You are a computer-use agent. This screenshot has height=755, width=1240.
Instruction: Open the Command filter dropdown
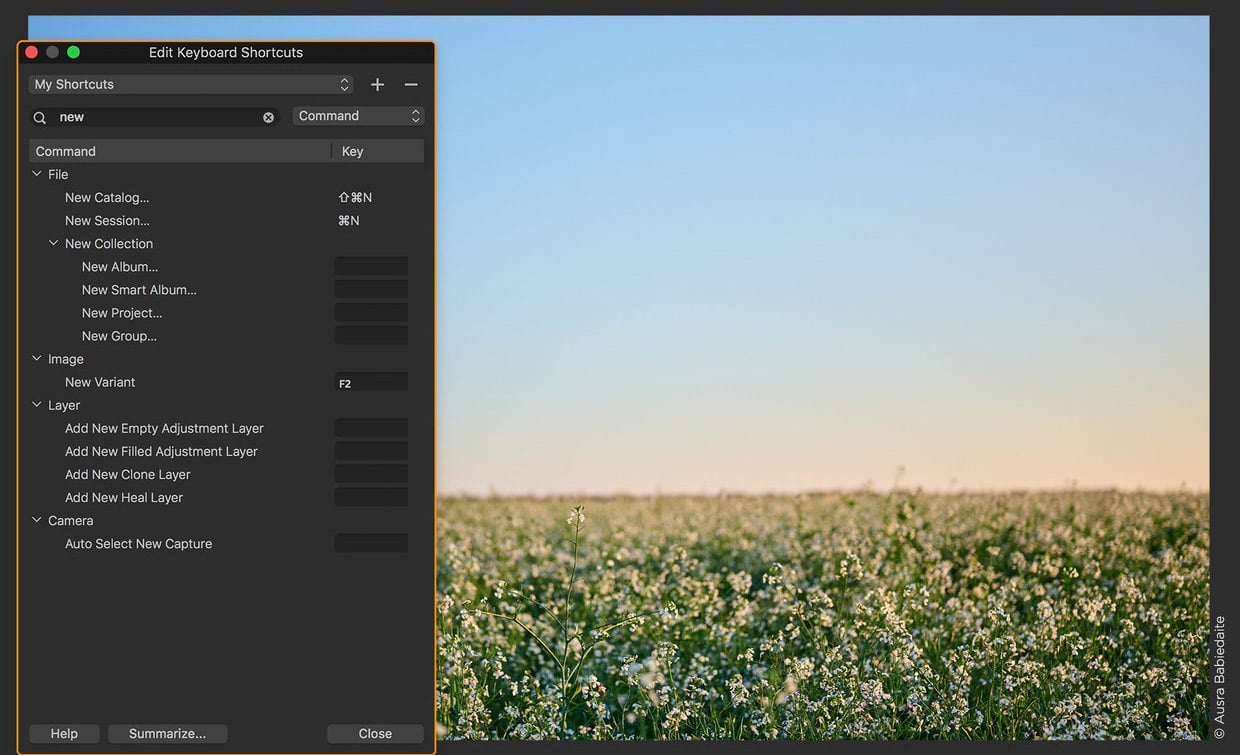point(358,116)
